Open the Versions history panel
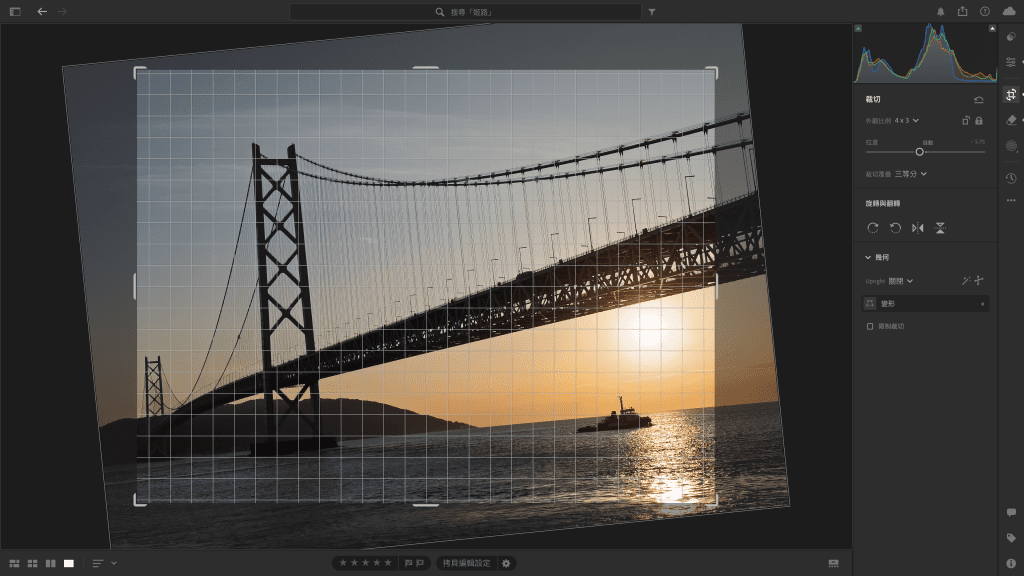1024x576 pixels. [x=1012, y=178]
